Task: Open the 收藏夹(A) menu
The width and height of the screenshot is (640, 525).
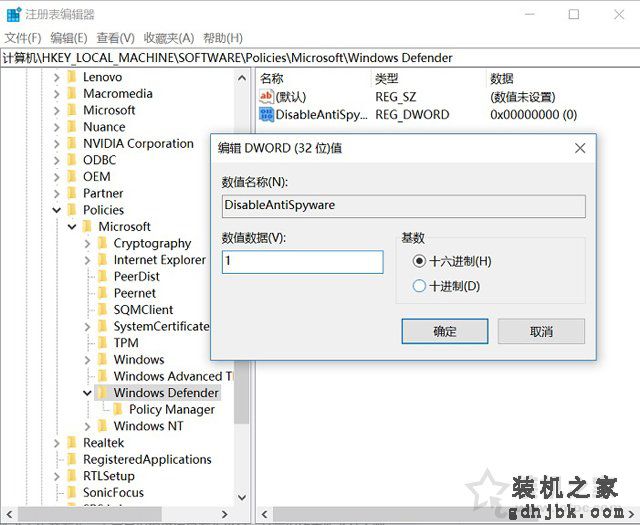Action: 169,38
